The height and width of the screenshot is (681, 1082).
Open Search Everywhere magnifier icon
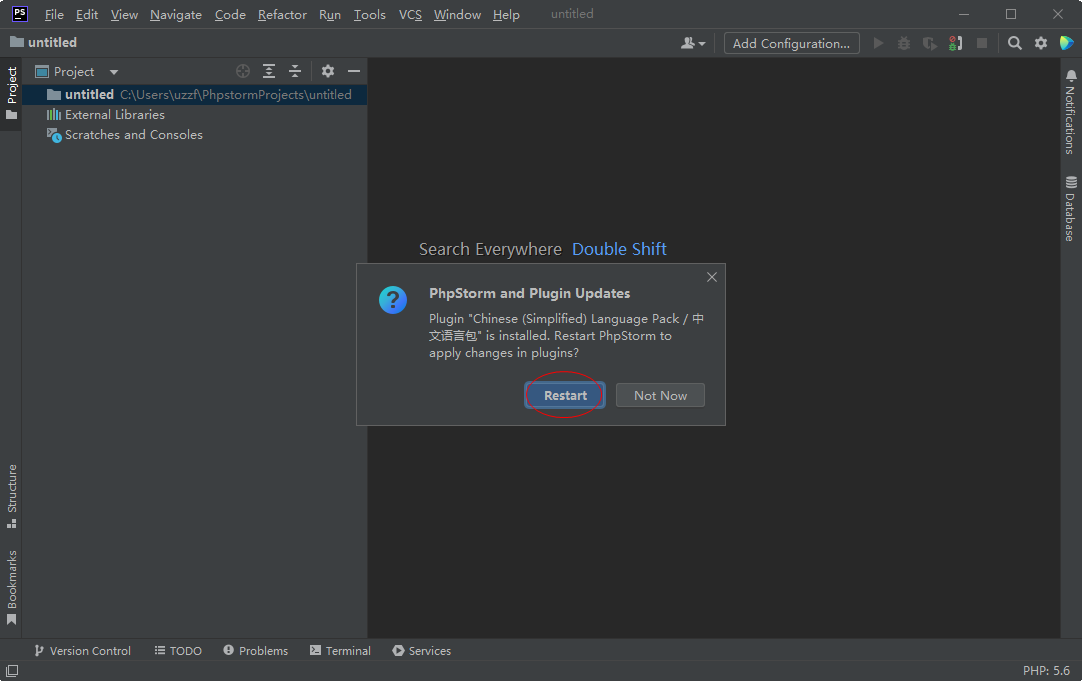click(x=1014, y=43)
